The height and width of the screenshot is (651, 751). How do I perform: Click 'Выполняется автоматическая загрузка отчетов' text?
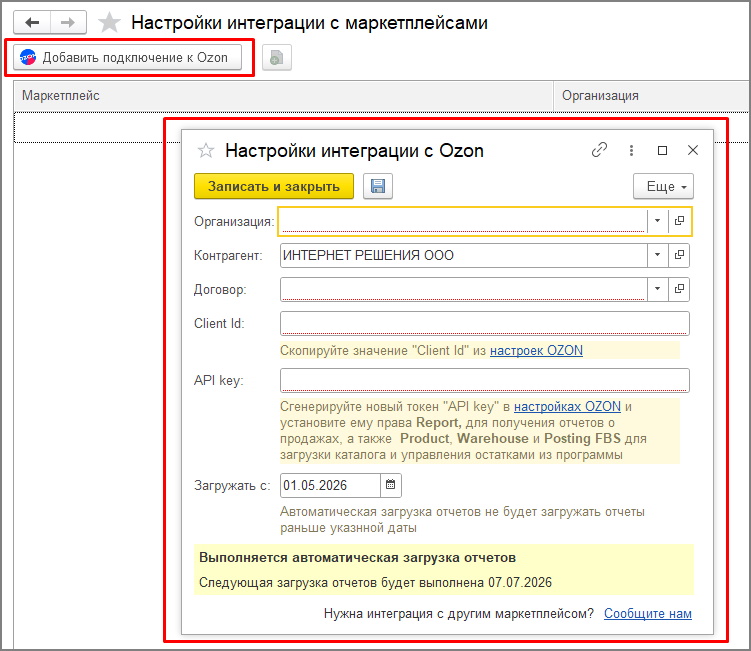(x=357, y=558)
